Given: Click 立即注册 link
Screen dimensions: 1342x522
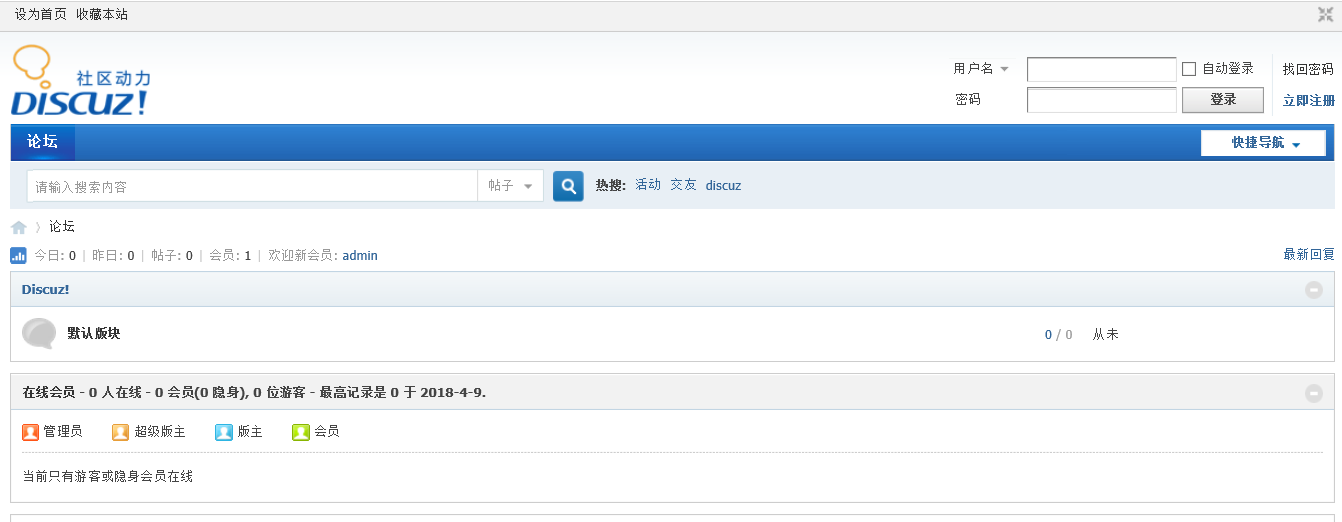Looking at the screenshot, I should [x=1309, y=100].
